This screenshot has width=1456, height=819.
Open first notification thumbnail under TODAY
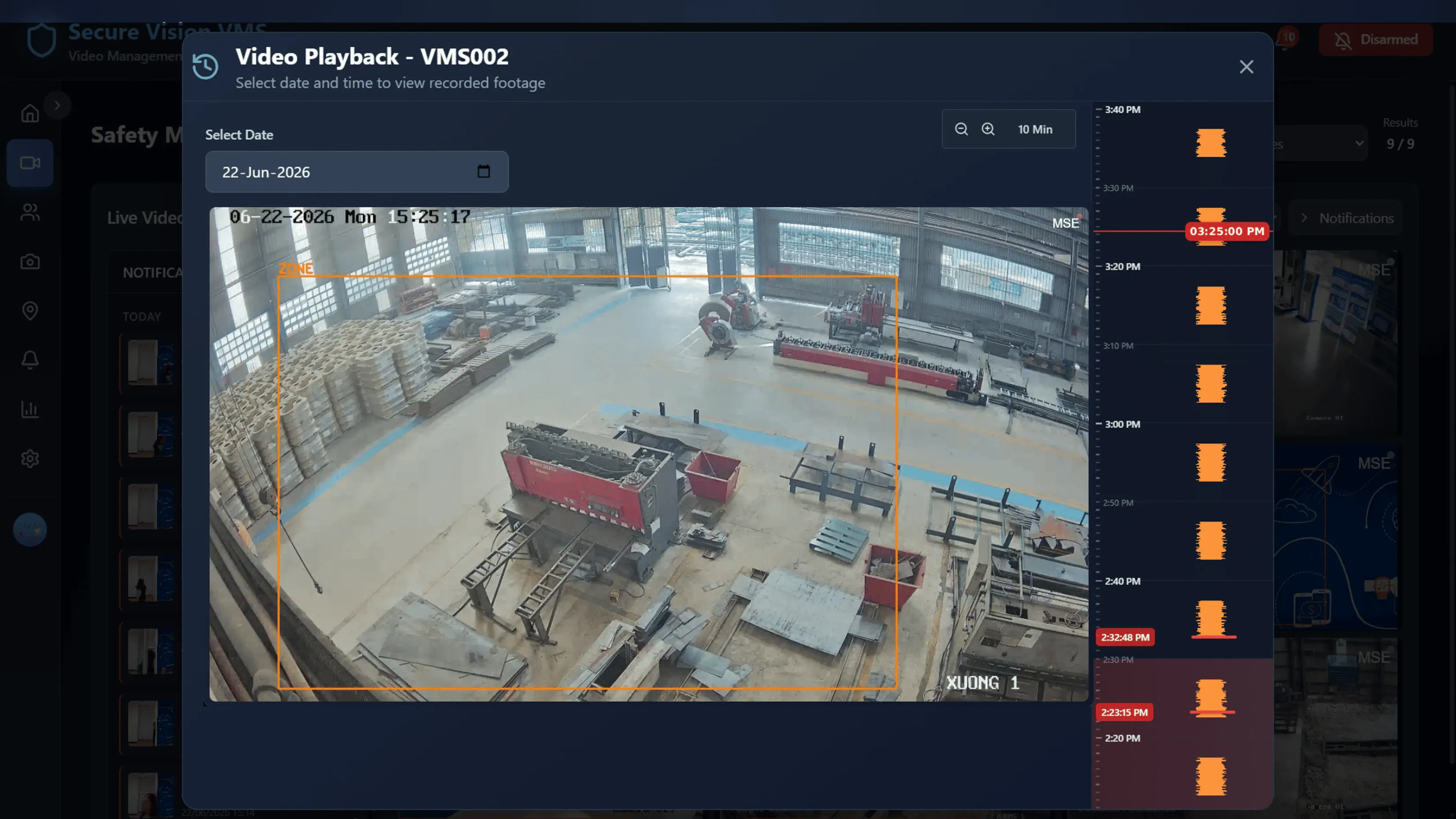coord(150,363)
